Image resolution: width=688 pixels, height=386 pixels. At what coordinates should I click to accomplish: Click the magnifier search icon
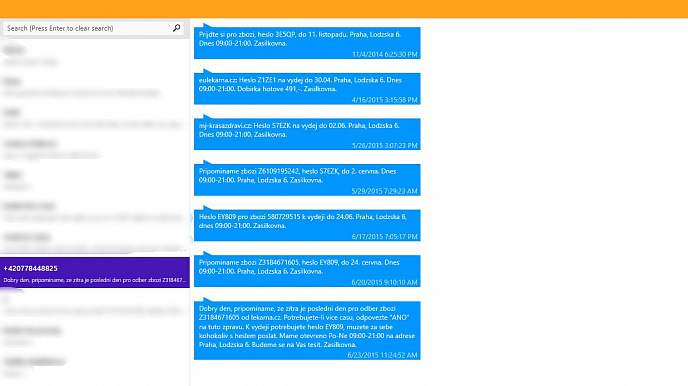click(x=176, y=28)
